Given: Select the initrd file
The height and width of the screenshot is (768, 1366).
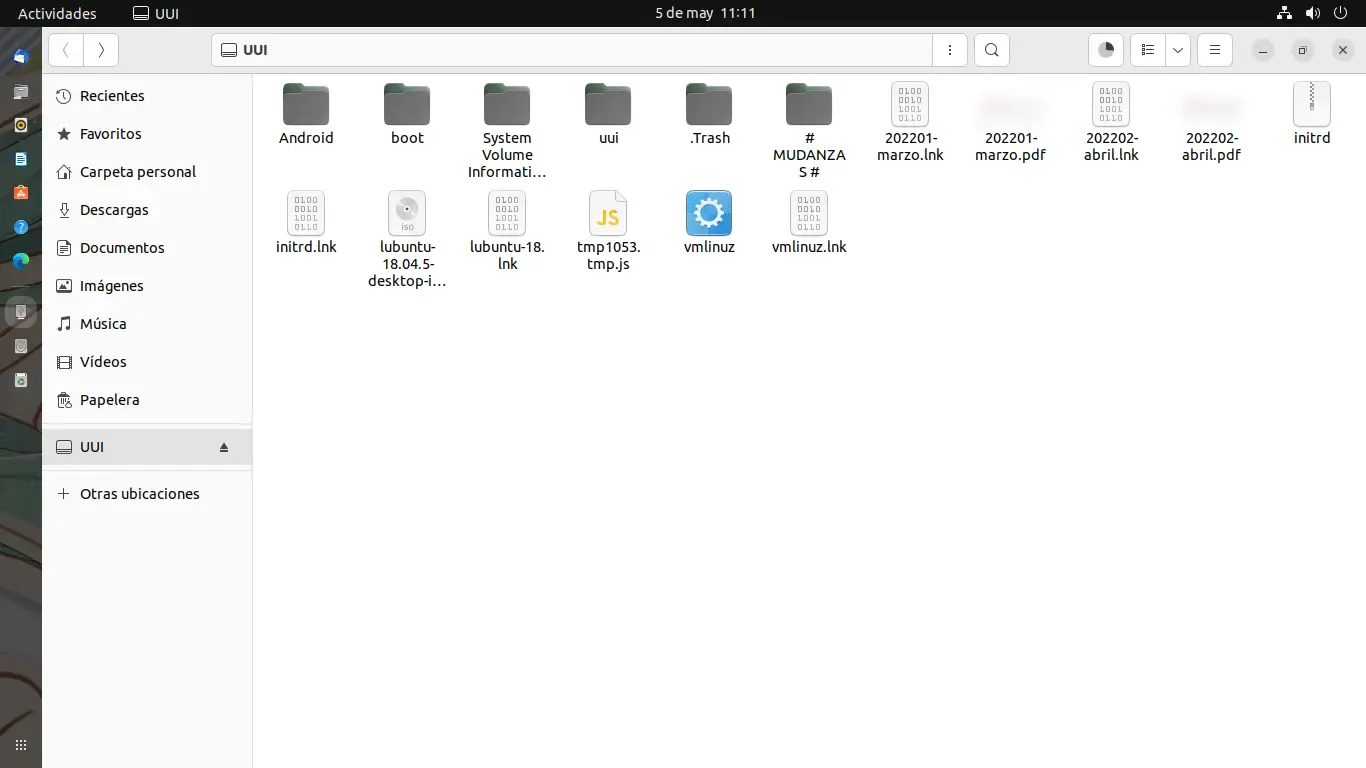Looking at the screenshot, I should [x=1312, y=105].
